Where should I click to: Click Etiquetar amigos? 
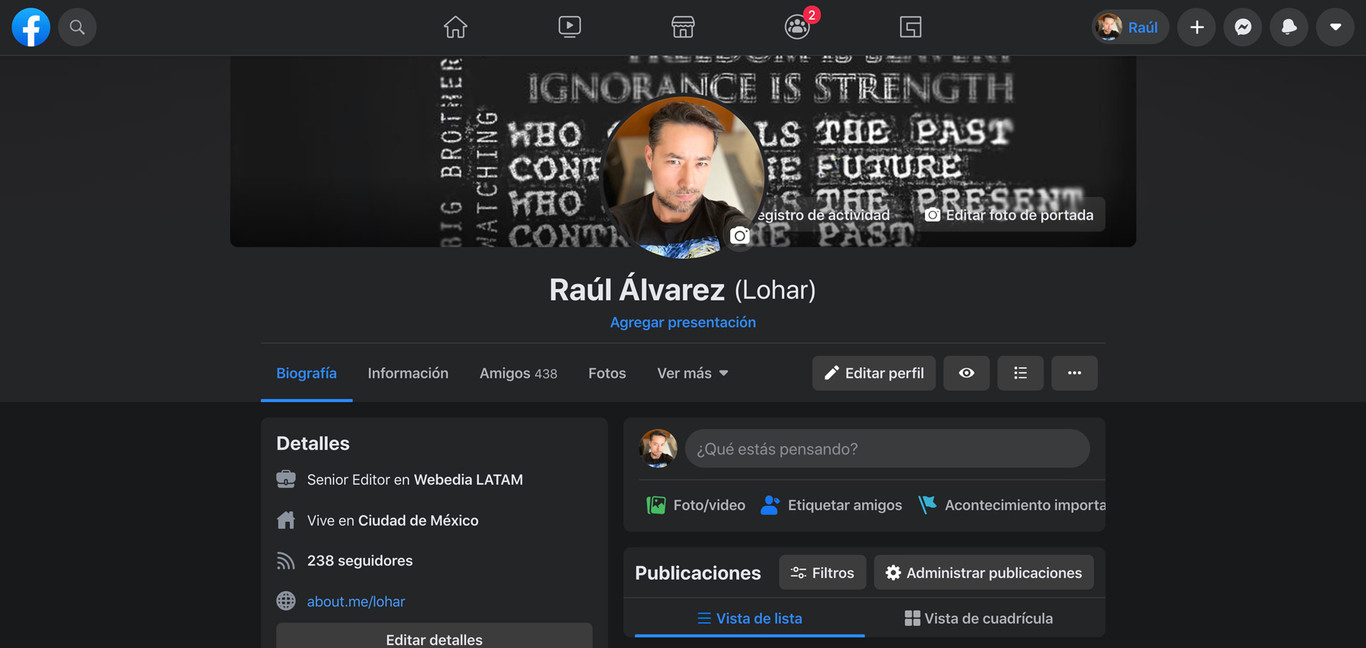coord(831,505)
